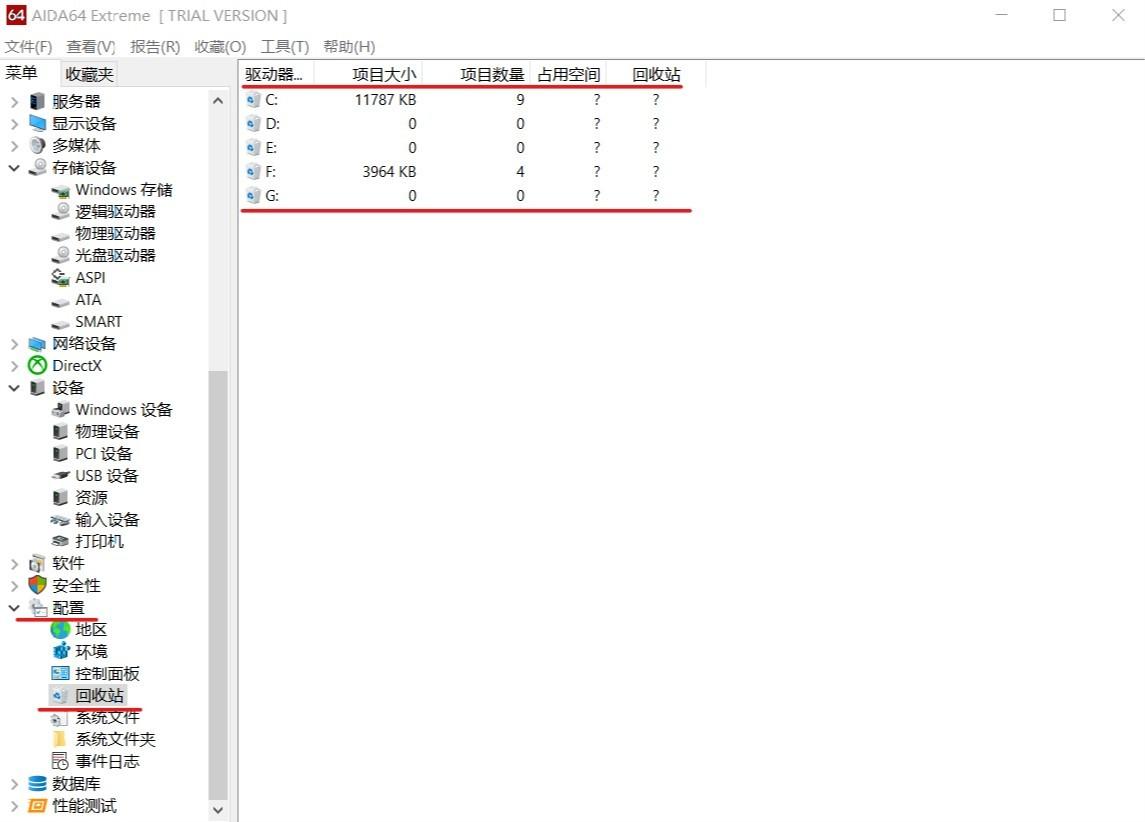Select the 逻辑驱动器 icon

tap(61, 212)
